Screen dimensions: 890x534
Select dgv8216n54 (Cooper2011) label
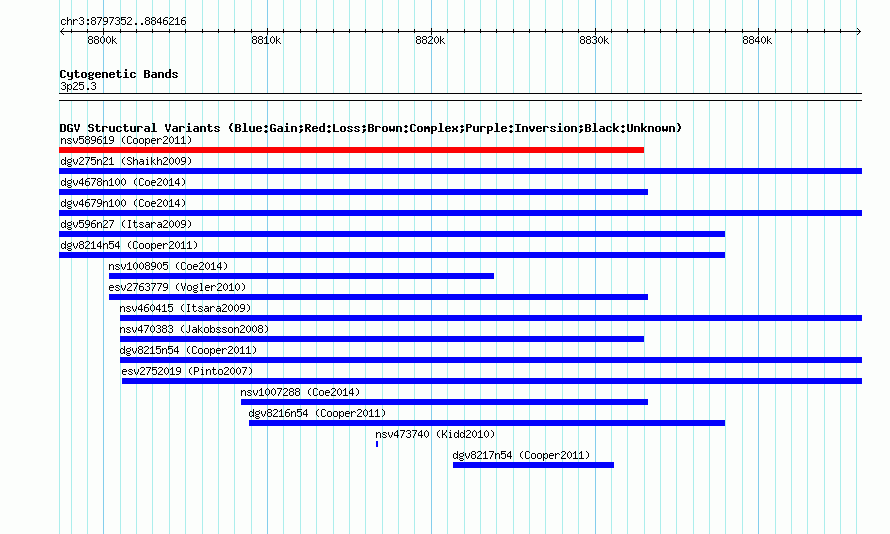pos(317,413)
